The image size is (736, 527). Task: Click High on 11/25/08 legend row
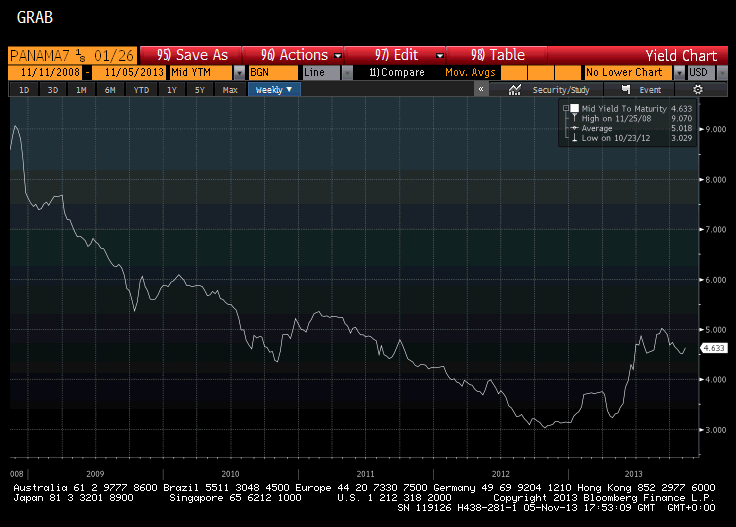pos(631,118)
